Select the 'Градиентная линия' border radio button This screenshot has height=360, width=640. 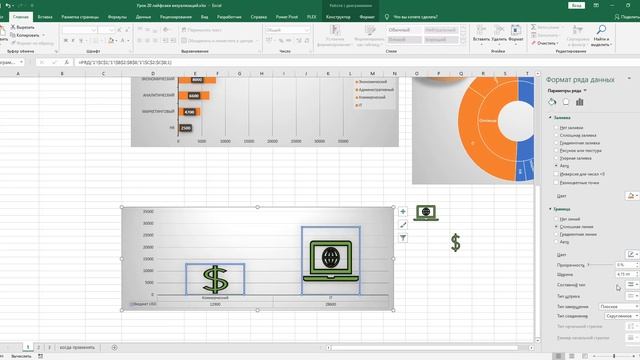click(556, 234)
